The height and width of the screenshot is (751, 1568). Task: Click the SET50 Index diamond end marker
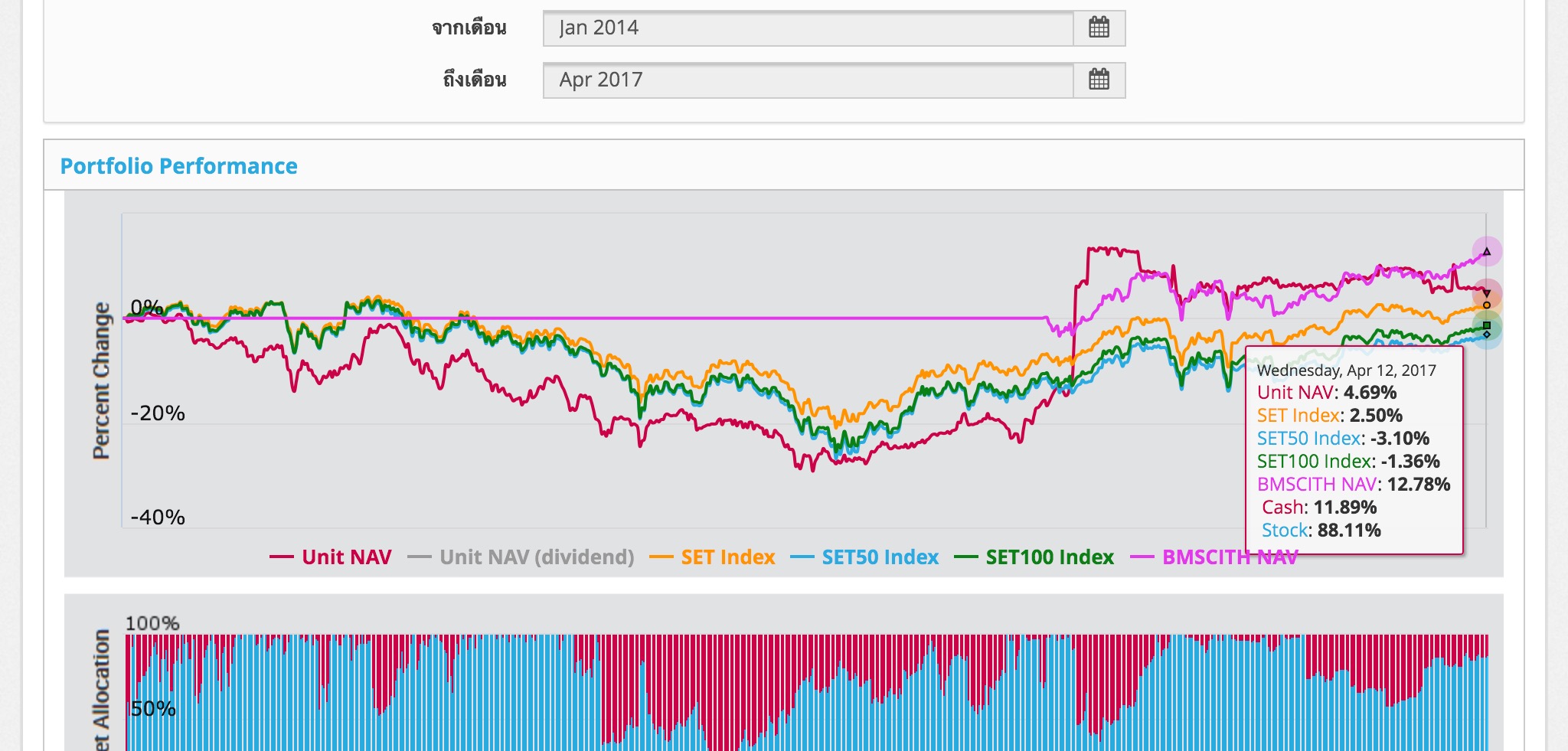[x=1487, y=335]
